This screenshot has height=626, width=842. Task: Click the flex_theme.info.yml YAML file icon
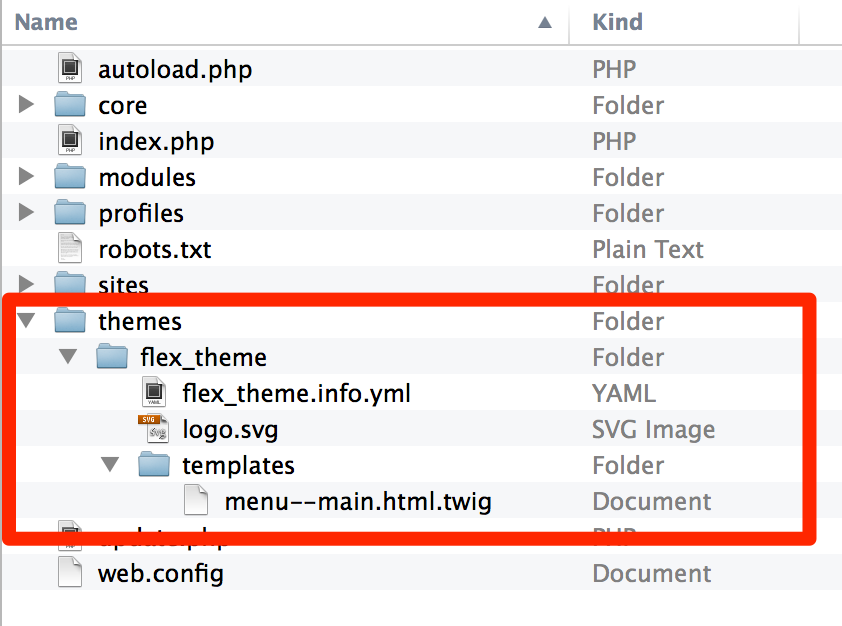pos(154,392)
